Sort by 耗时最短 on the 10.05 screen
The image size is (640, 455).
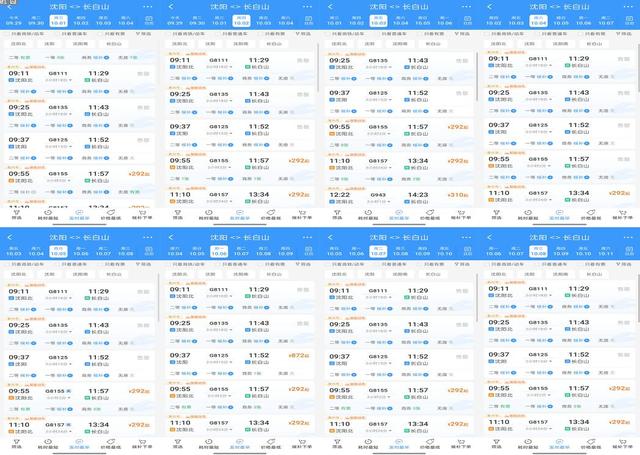click(48, 444)
